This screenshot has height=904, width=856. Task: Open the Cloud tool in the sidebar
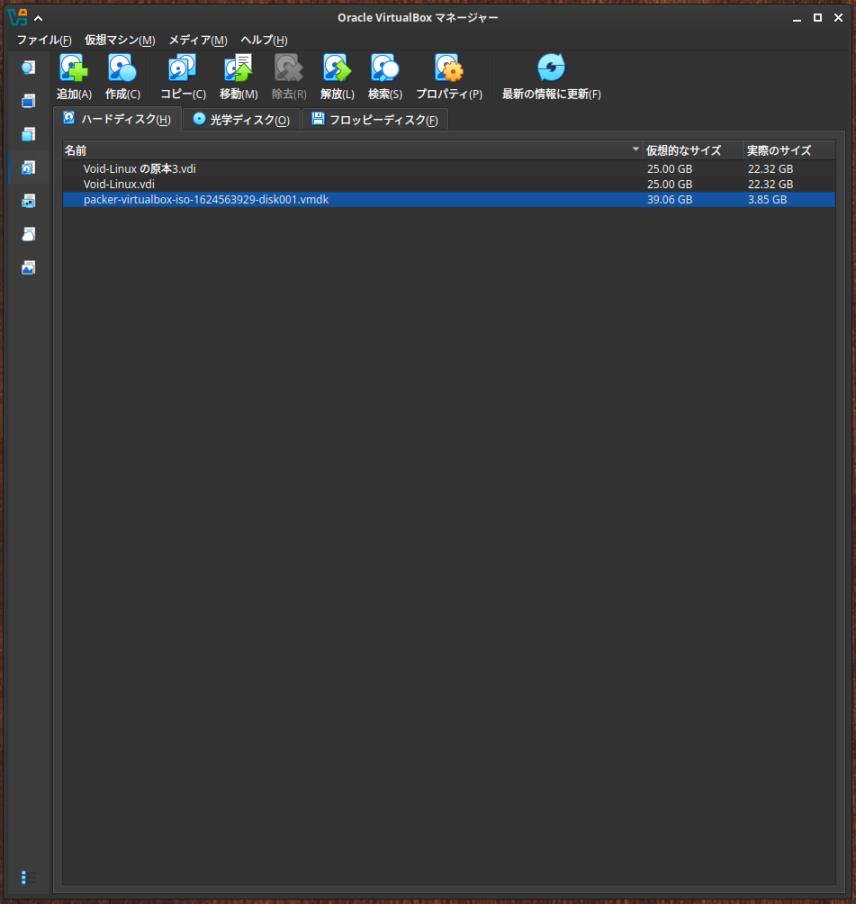click(28, 234)
